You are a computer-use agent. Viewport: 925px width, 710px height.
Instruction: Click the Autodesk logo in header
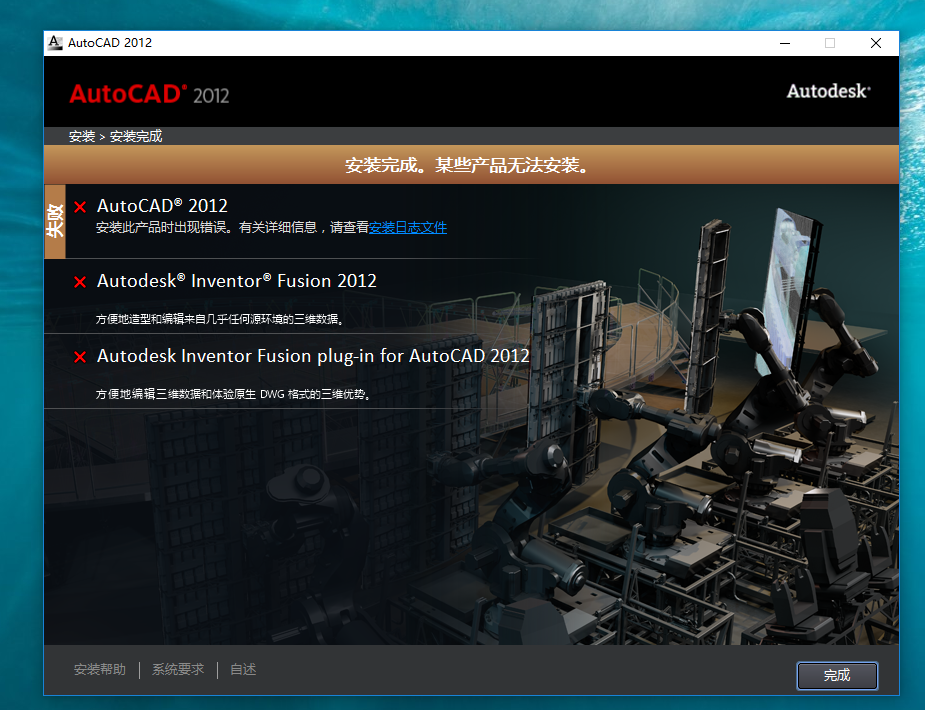(x=828, y=91)
